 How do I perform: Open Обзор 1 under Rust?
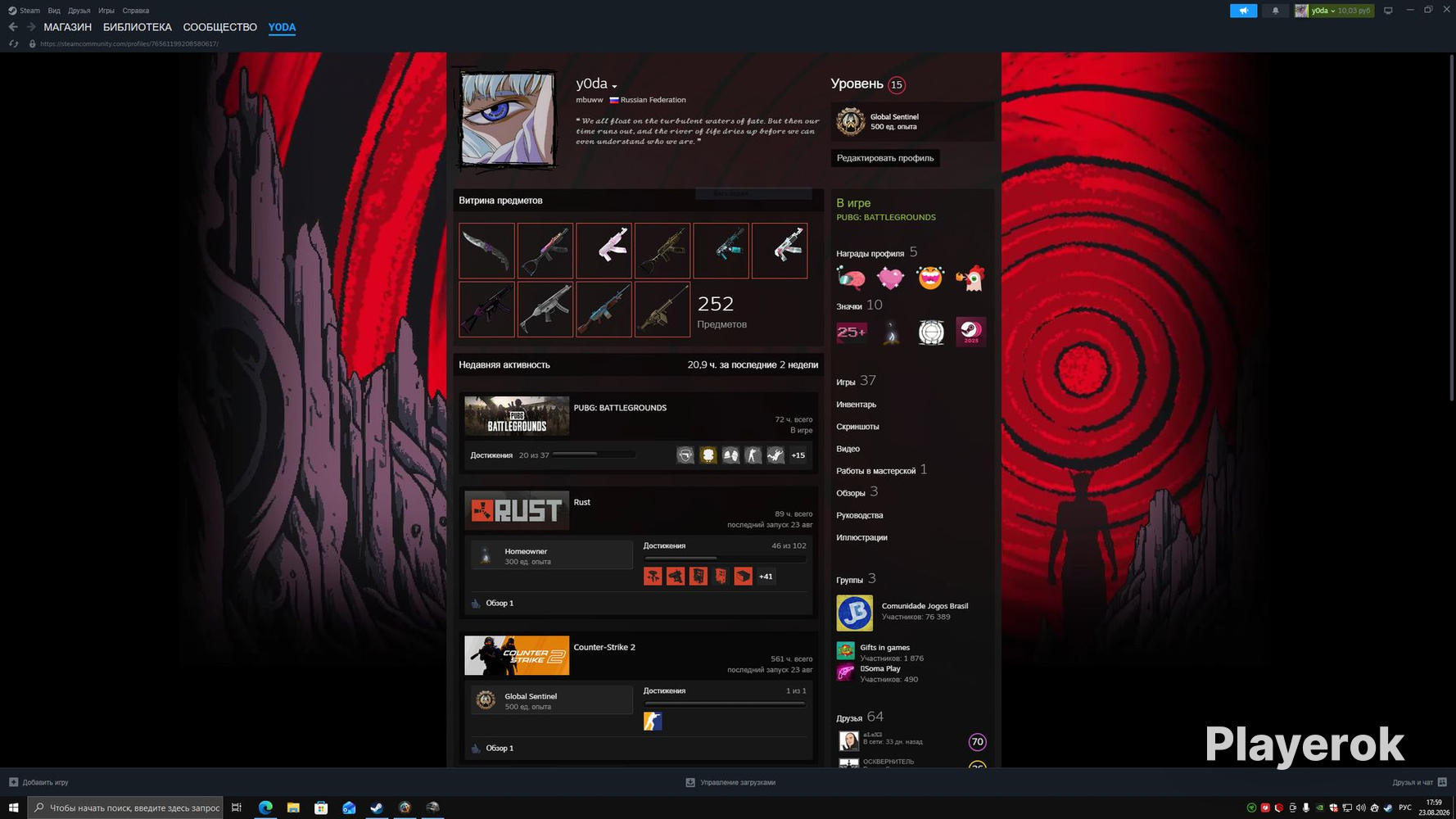pyautogui.click(x=500, y=603)
